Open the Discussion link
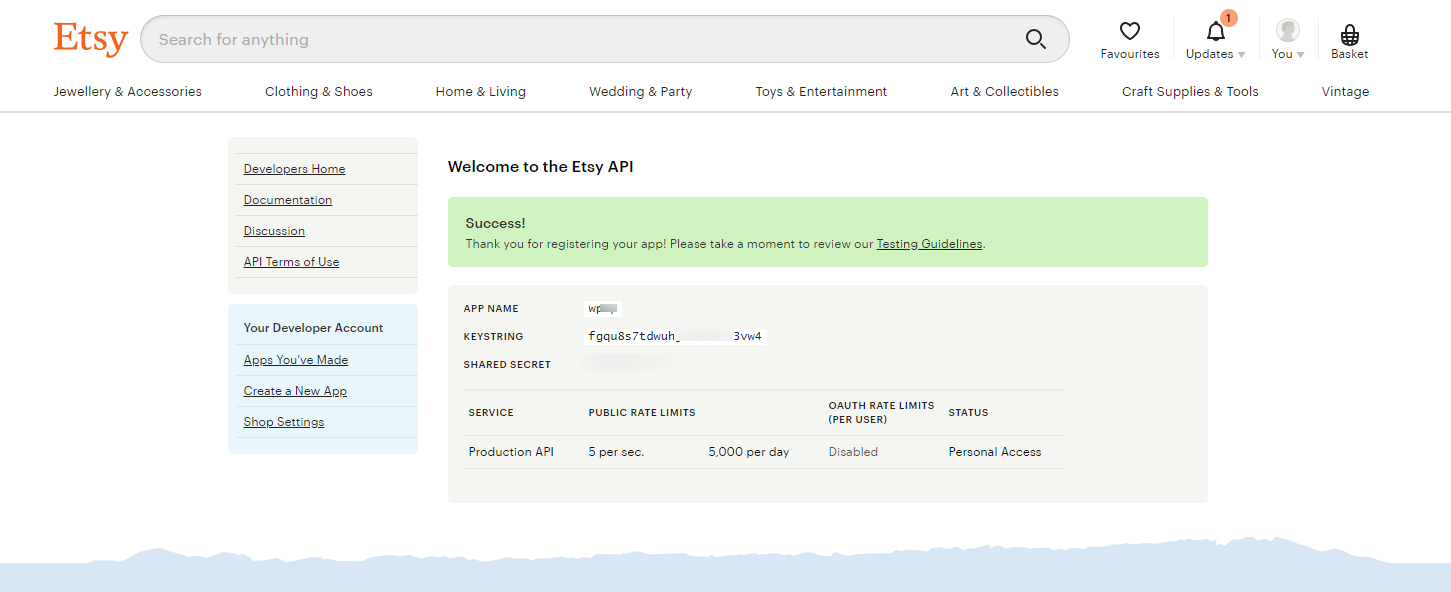The height and width of the screenshot is (592, 1451). coord(274,231)
